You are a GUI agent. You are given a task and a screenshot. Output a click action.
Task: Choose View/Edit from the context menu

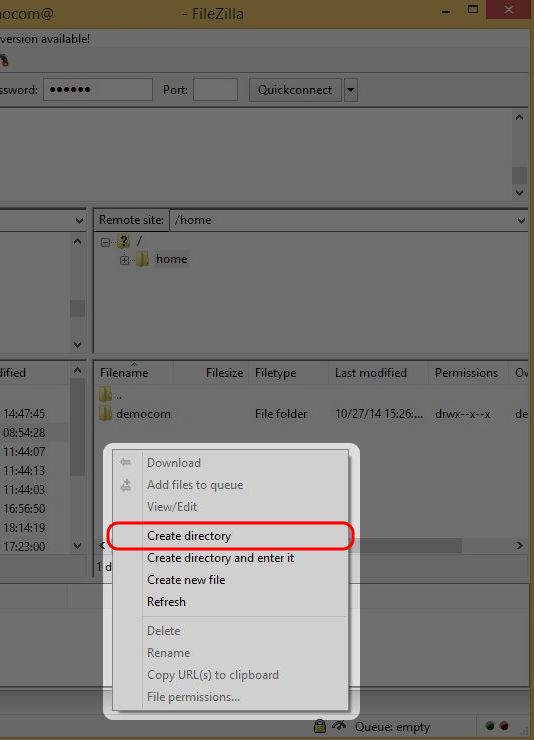pyautogui.click(x=231, y=507)
